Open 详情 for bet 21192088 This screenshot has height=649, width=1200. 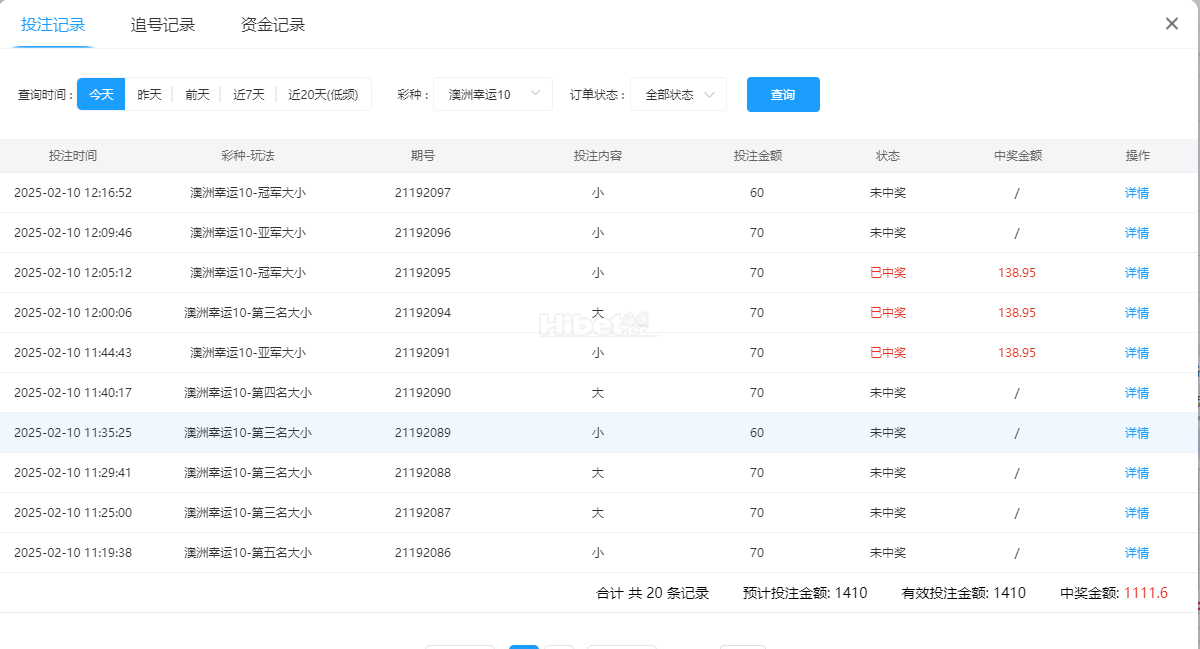[1137, 473]
